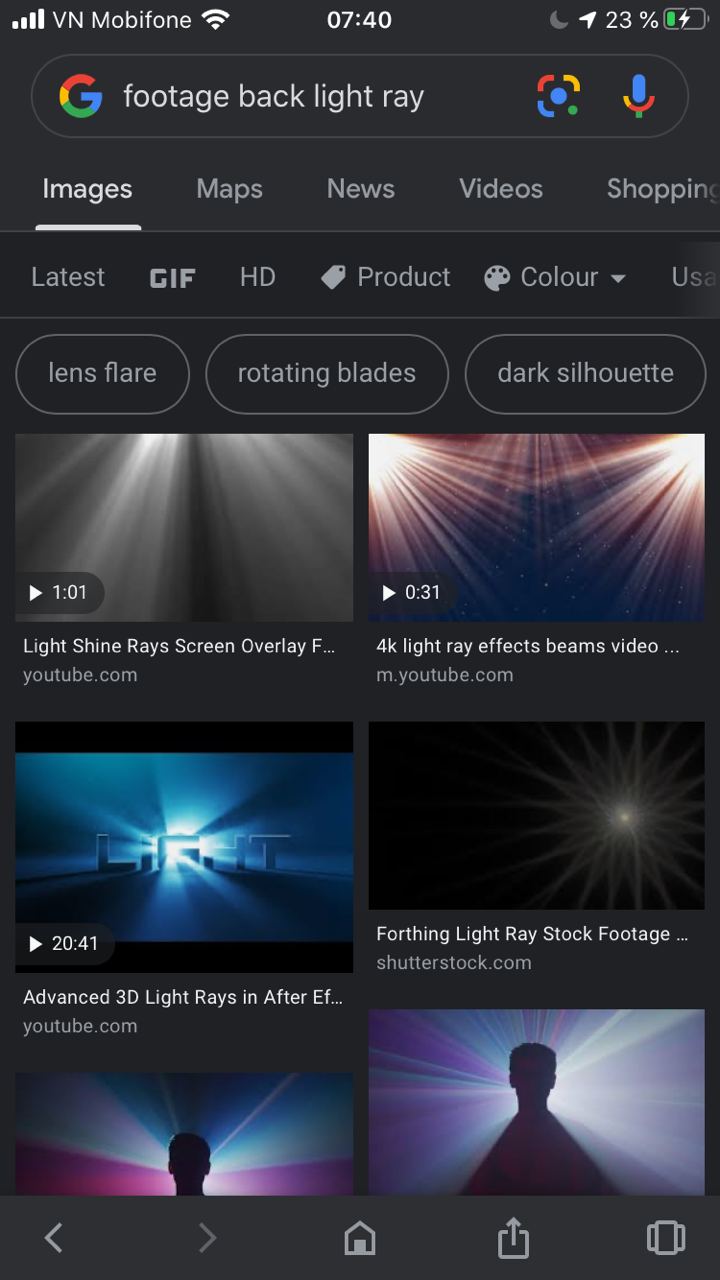Viewport: 720px width, 1280px height.
Task: Tap the 07:40 status bar clock
Action: tap(359, 19)
